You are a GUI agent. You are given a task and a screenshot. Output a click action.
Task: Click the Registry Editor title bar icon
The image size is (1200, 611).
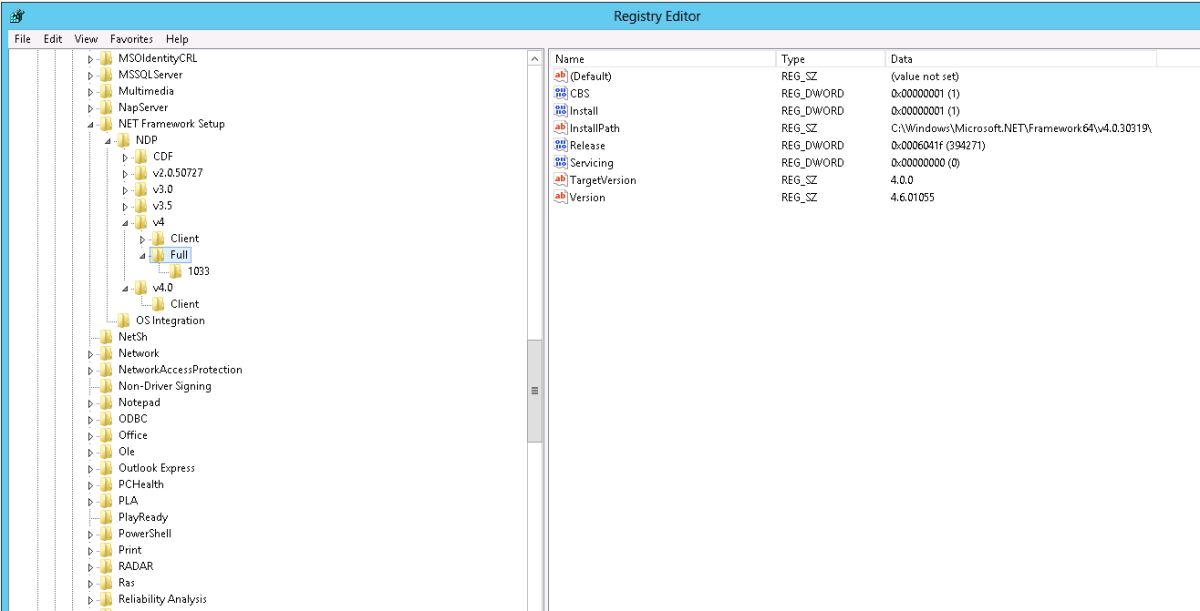pos(15,16)
